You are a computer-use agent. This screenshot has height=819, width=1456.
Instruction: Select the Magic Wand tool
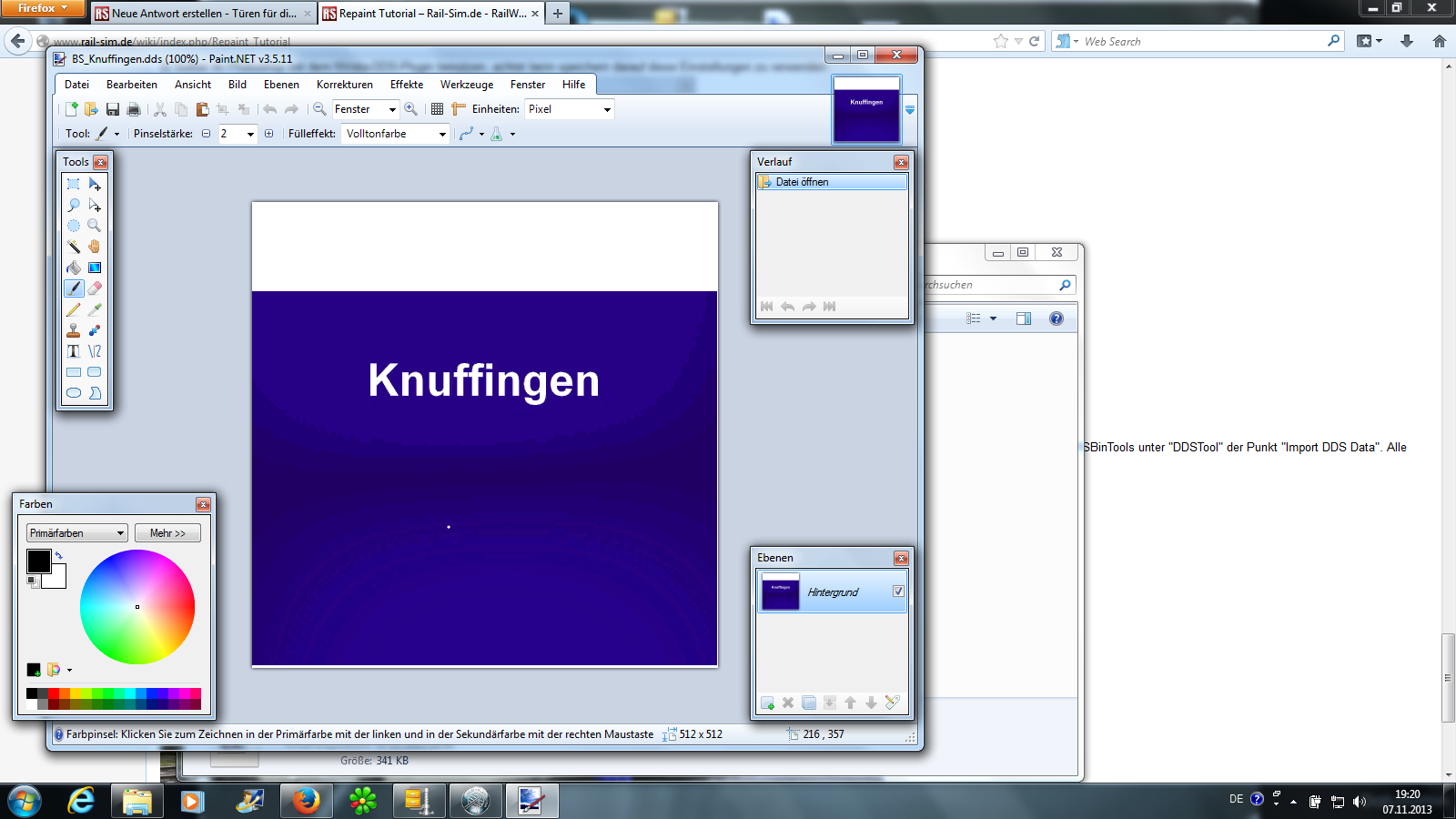pos(74,247)
